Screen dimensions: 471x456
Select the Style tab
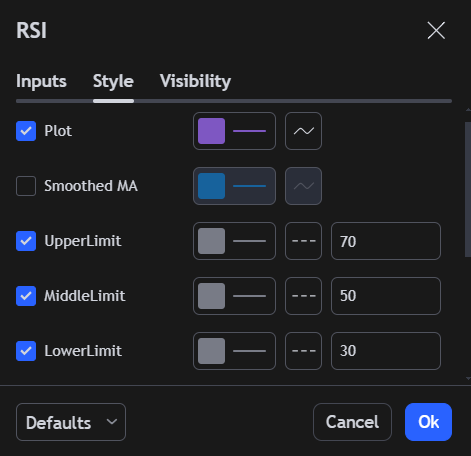coord(113,81)
